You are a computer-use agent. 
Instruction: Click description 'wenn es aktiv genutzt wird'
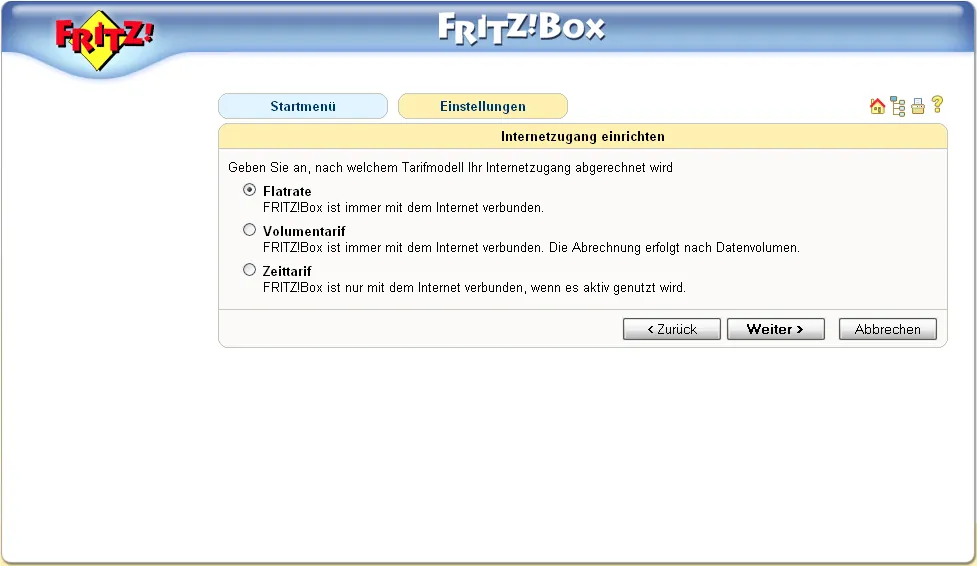(x=608, y=288)
